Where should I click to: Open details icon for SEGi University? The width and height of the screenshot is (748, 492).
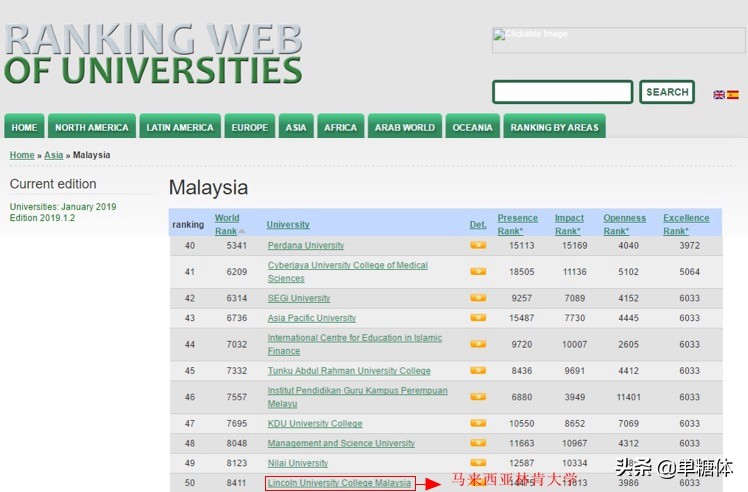pos(478,298)
